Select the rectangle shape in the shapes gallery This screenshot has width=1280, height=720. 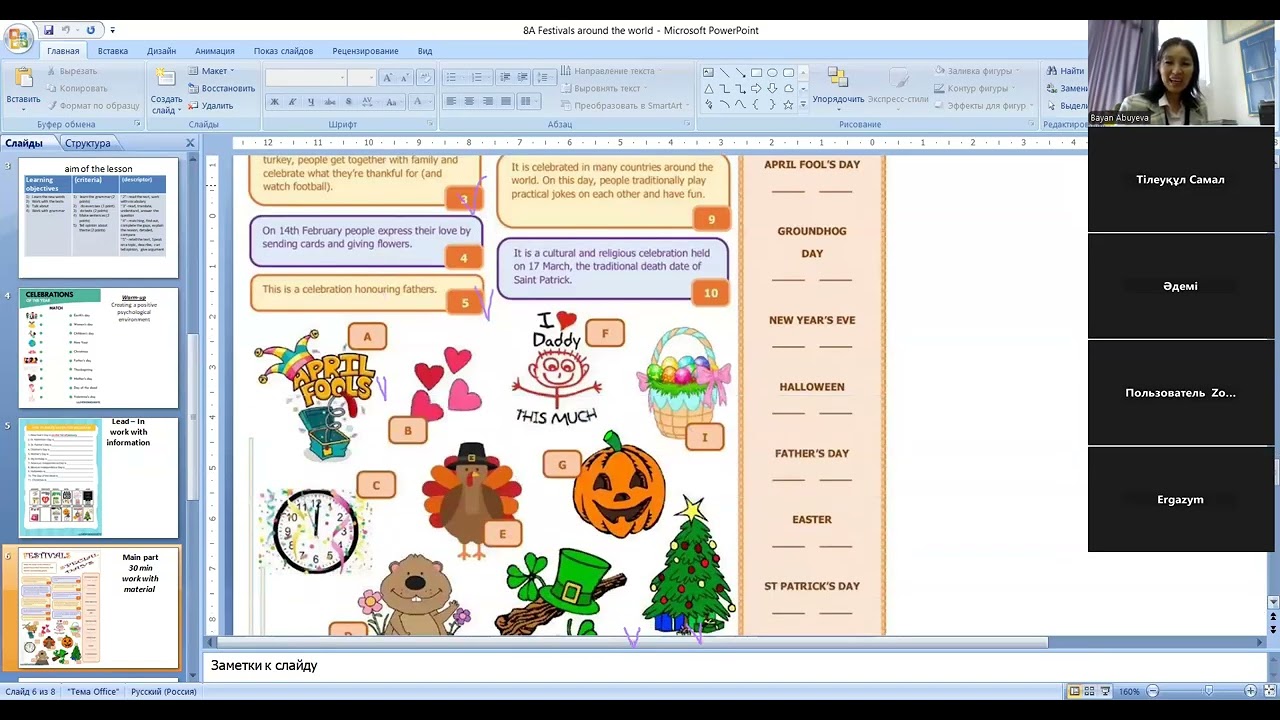[756, 72]
